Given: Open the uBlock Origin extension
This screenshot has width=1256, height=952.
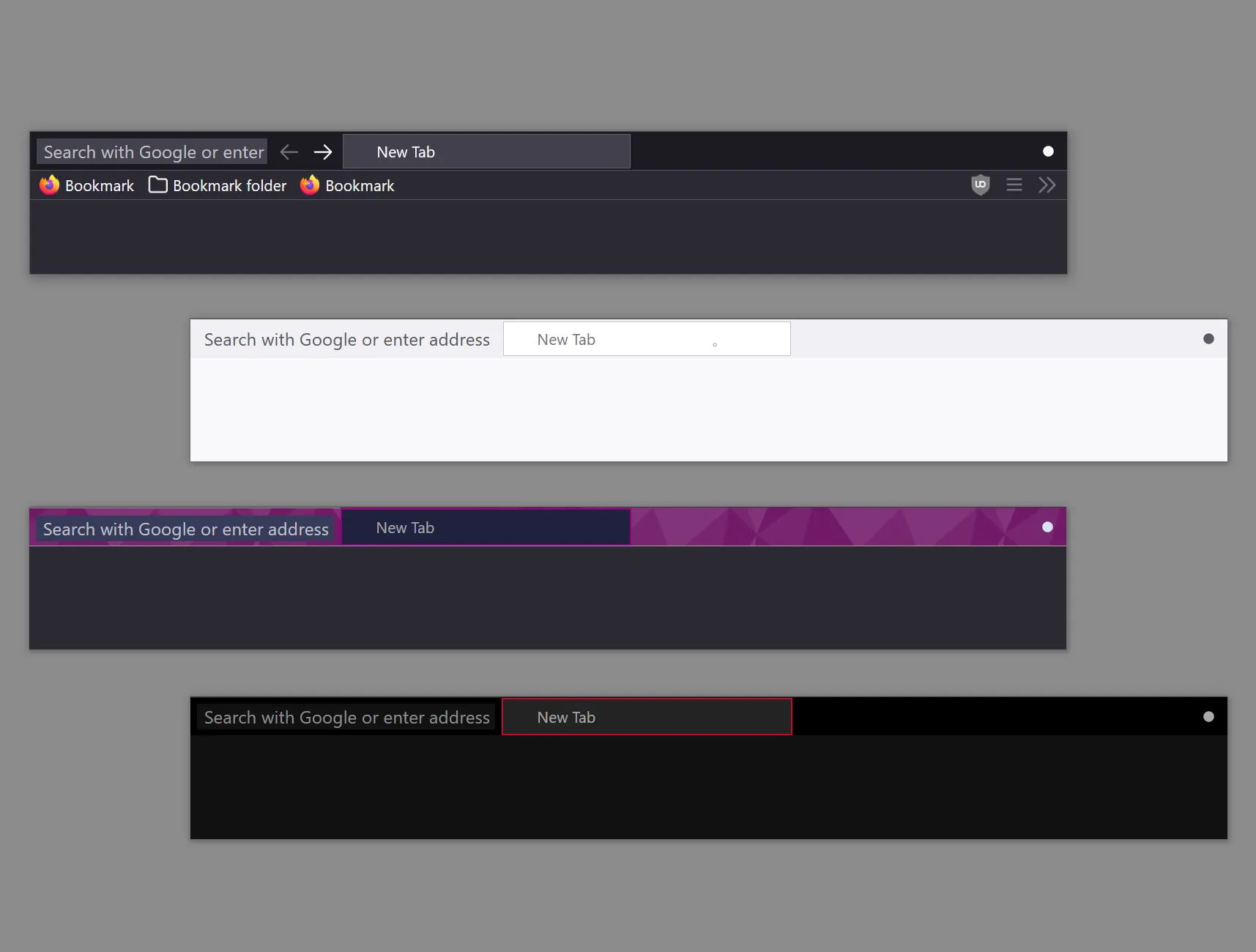Looking at the screenshot, I should click(981, 185).
